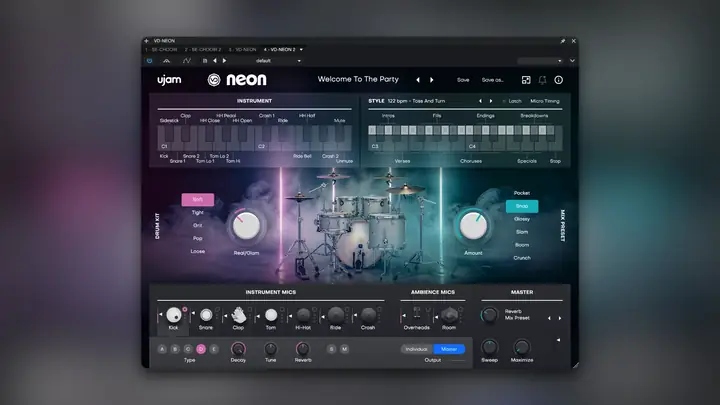The image size is (720, 405).
Task: Open the info icon in header
Action: (558, 80)
